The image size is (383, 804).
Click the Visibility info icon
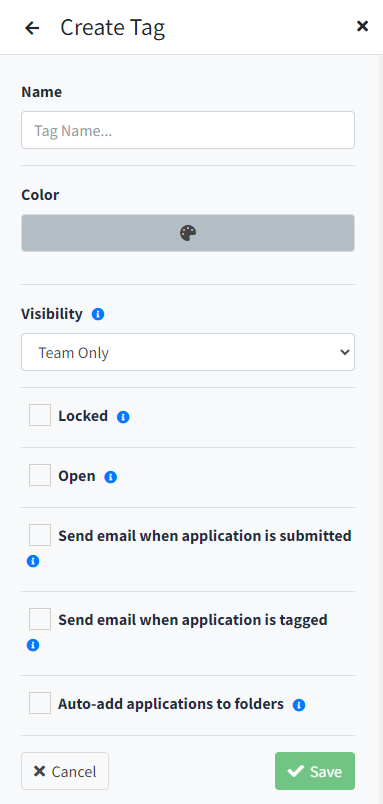pyautogui.click(x=98, y=314)
